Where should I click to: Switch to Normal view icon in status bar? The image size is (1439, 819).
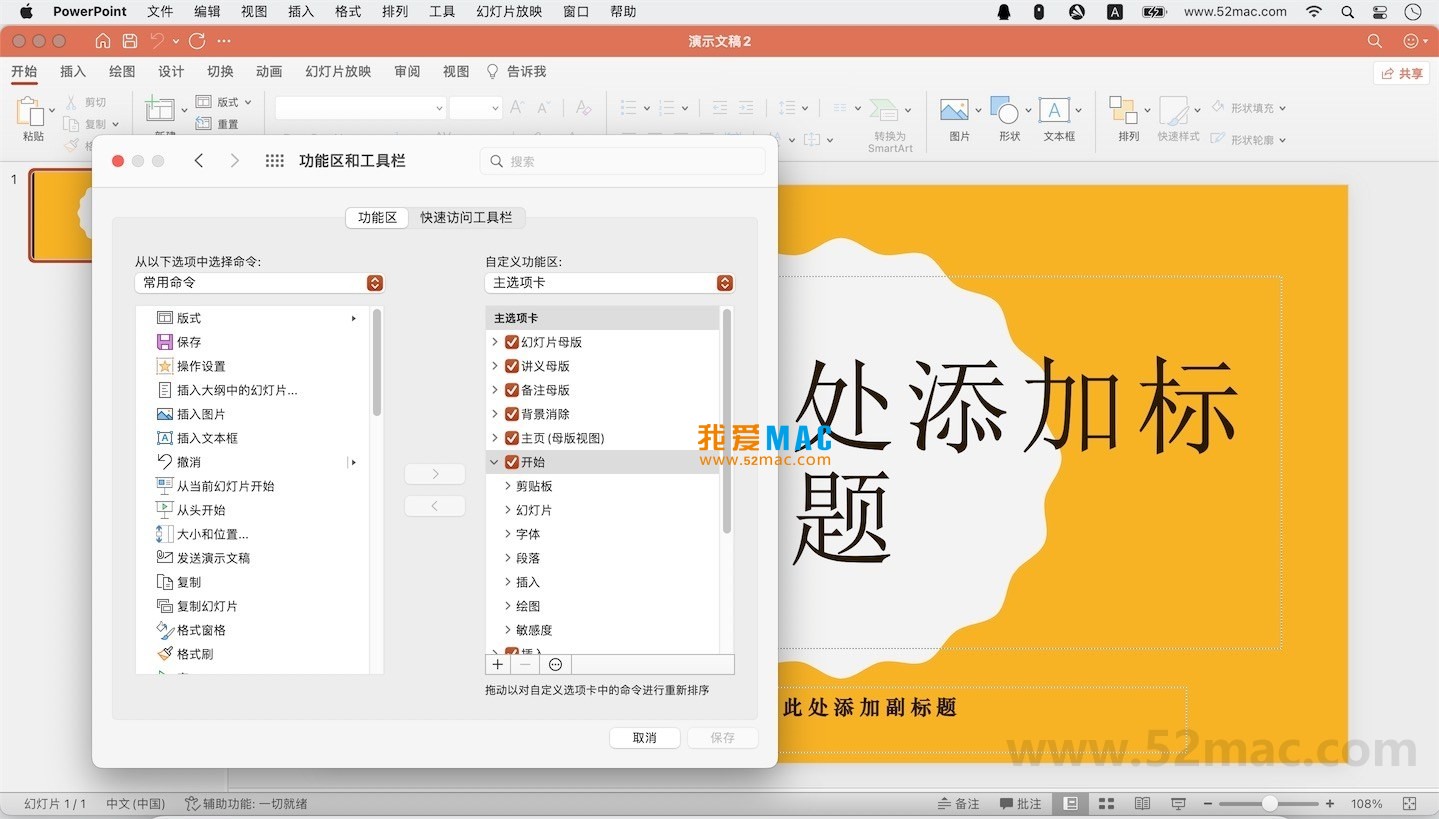[x=1071, y=803]
